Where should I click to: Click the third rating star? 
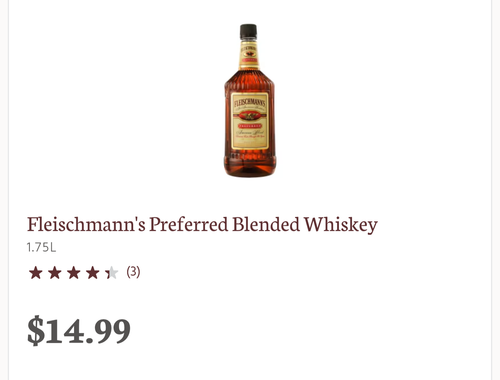[x=73, y=273]
